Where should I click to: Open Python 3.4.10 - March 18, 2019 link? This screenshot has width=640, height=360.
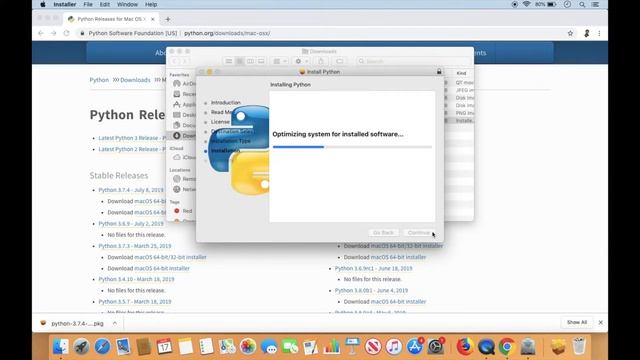tap(136, 279)
